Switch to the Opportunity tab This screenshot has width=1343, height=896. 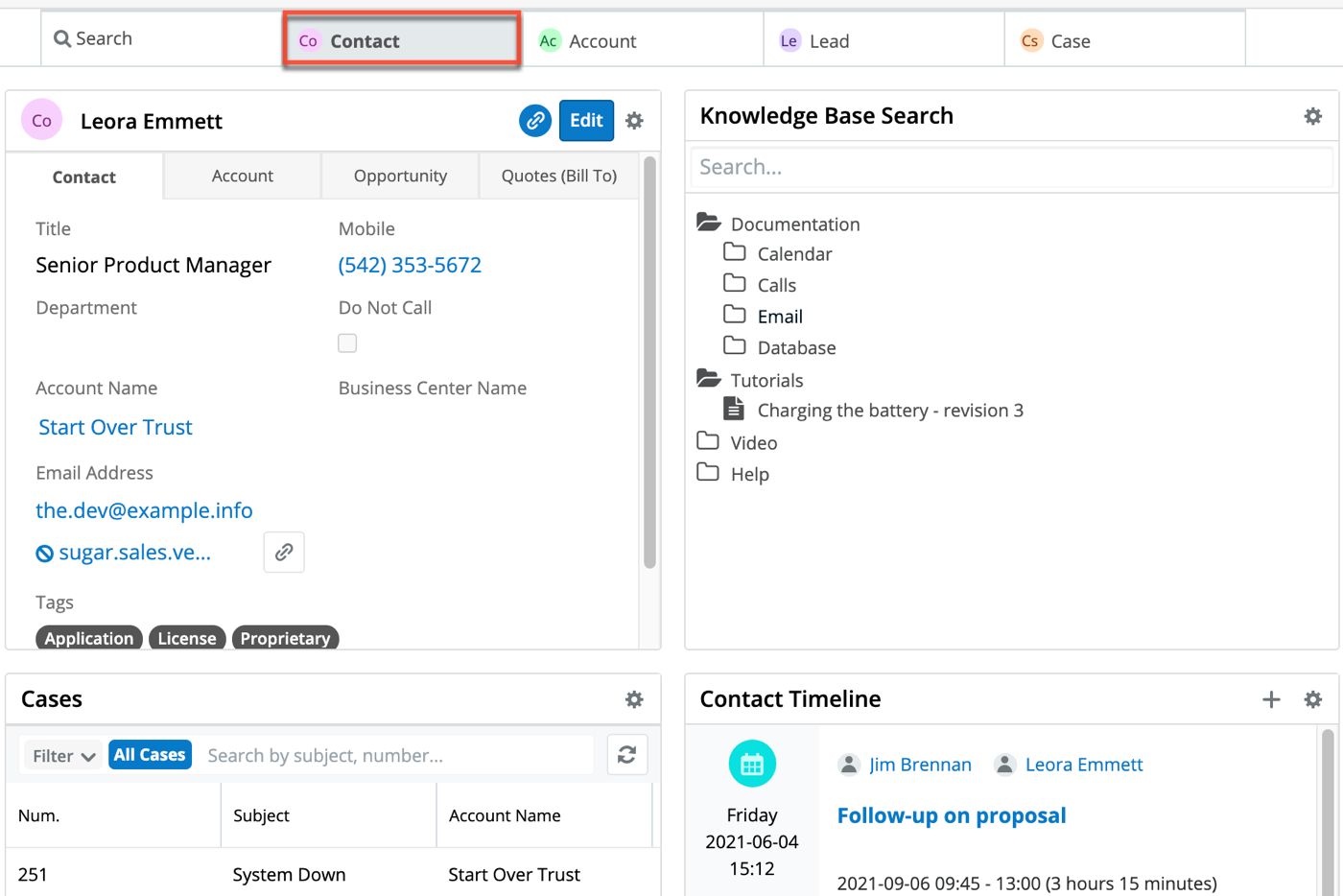[x=400, y=176]
